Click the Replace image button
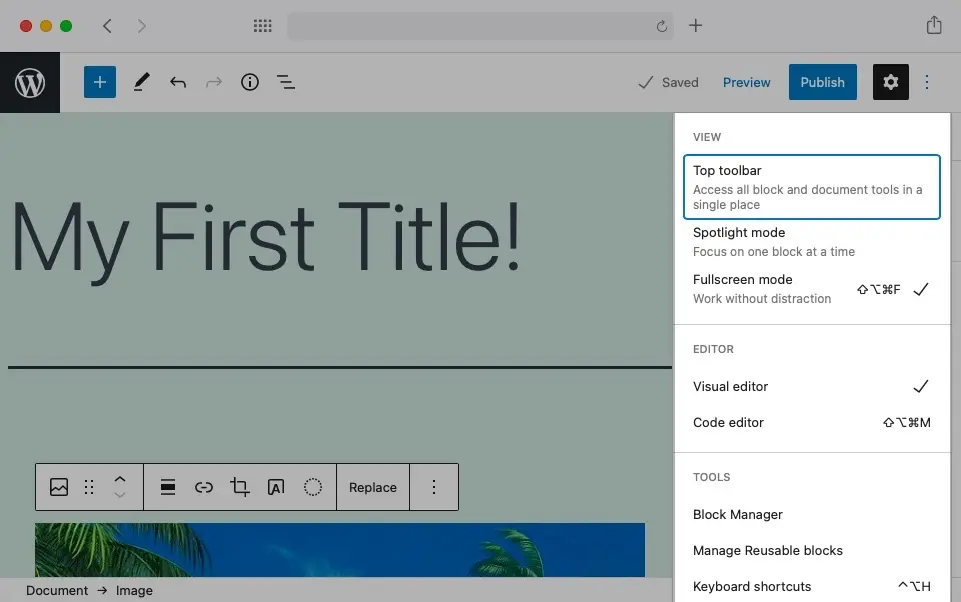961x602 pixels. [x=373, y=487]
